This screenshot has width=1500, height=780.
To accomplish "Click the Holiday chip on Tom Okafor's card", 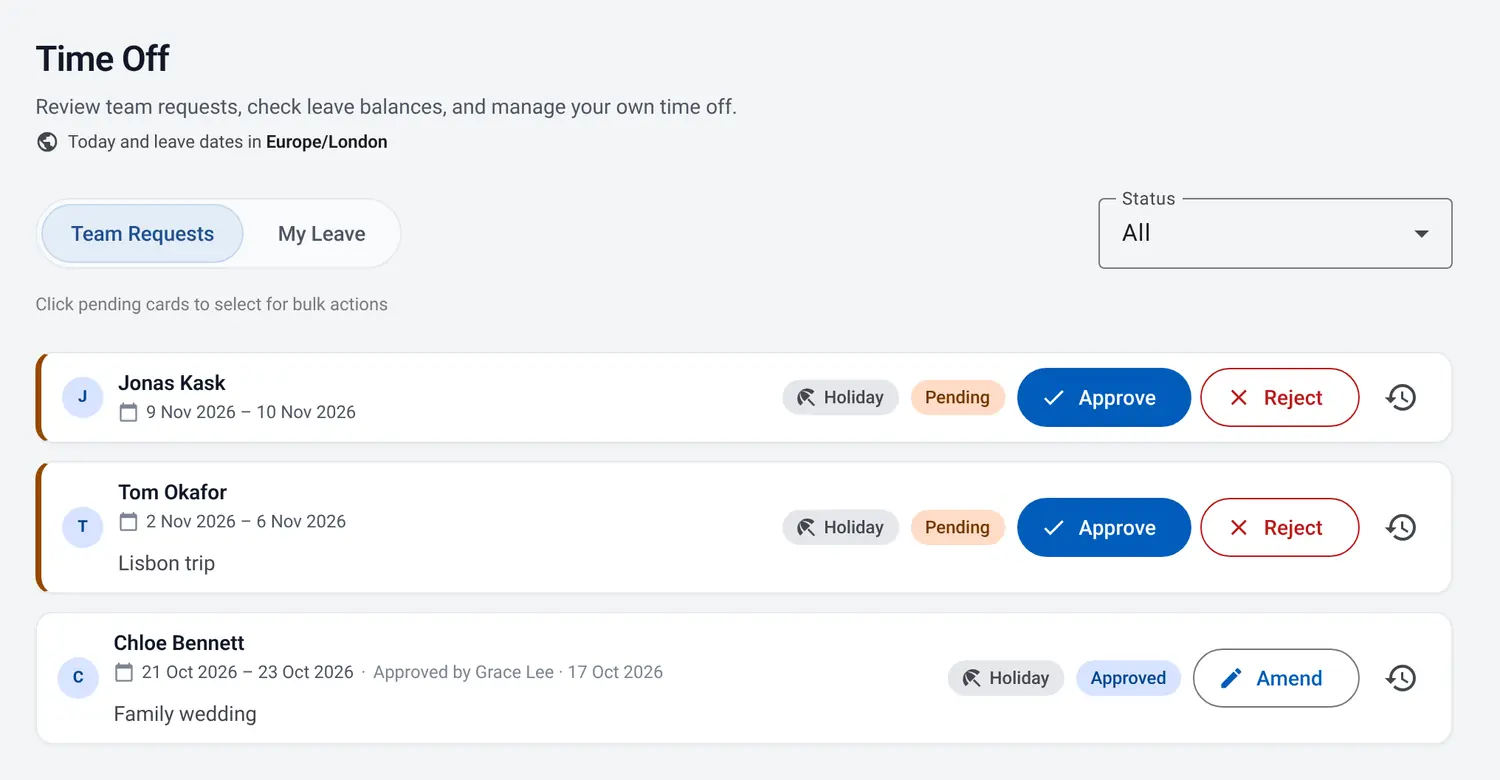I will (x=840, y=527).
